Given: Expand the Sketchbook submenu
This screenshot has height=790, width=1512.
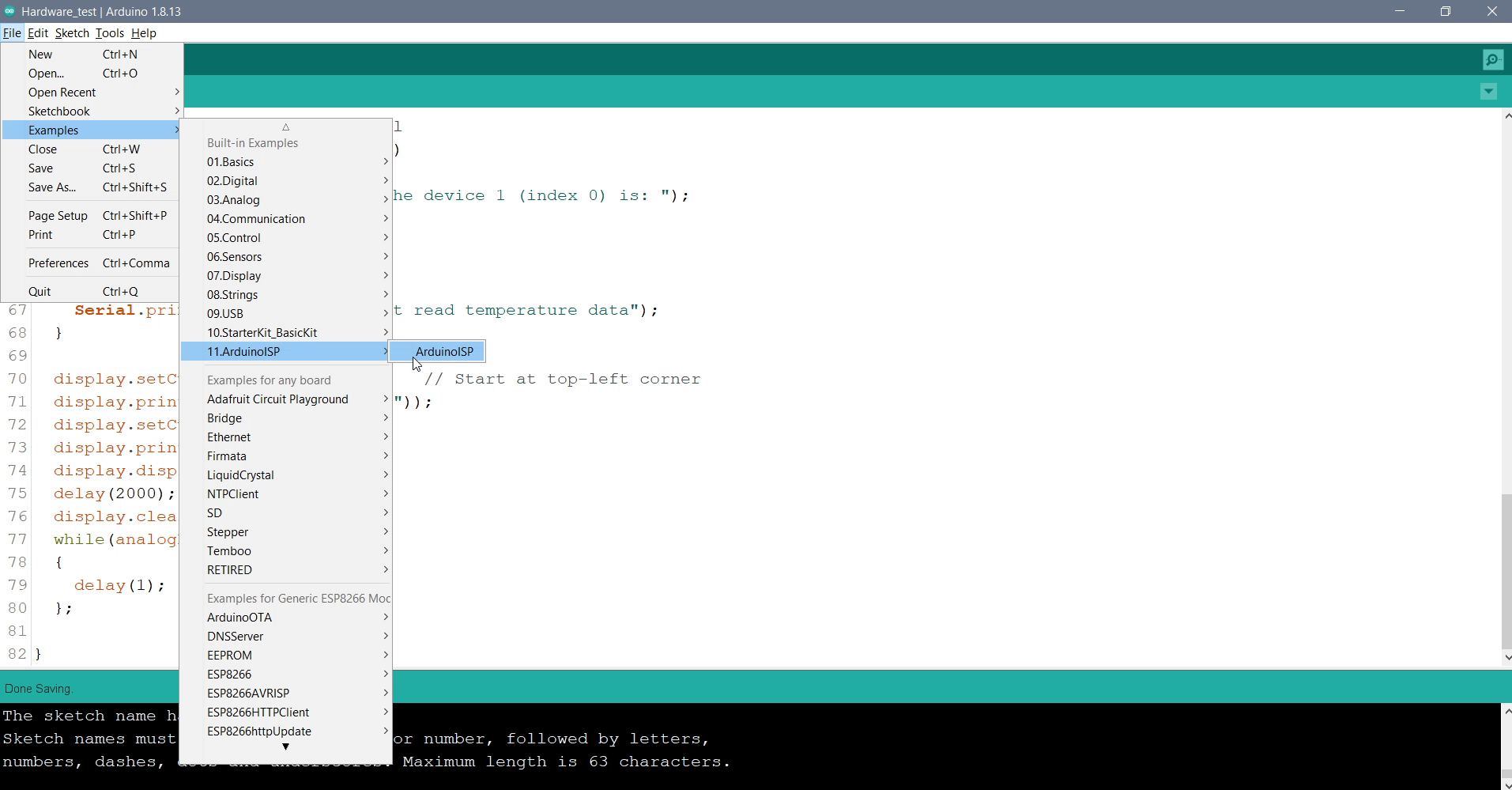Looking at the screenshot, I should pyautogui.click(x=92, y=112).
